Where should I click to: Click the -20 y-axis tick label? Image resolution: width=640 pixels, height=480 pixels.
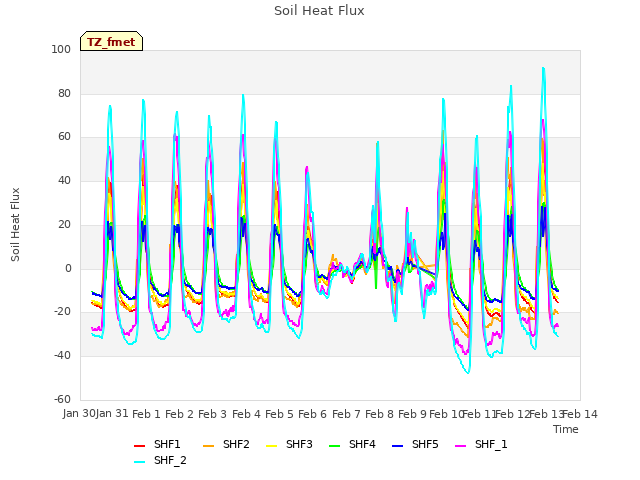pos(62,312)
